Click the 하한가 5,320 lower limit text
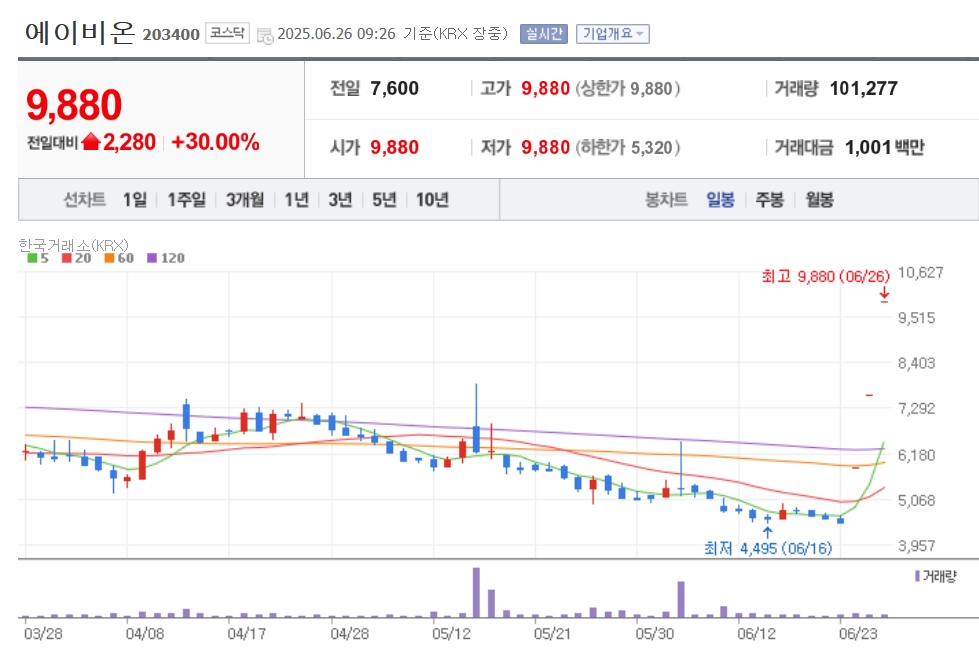The image size is (979, 661). [627, 147]
